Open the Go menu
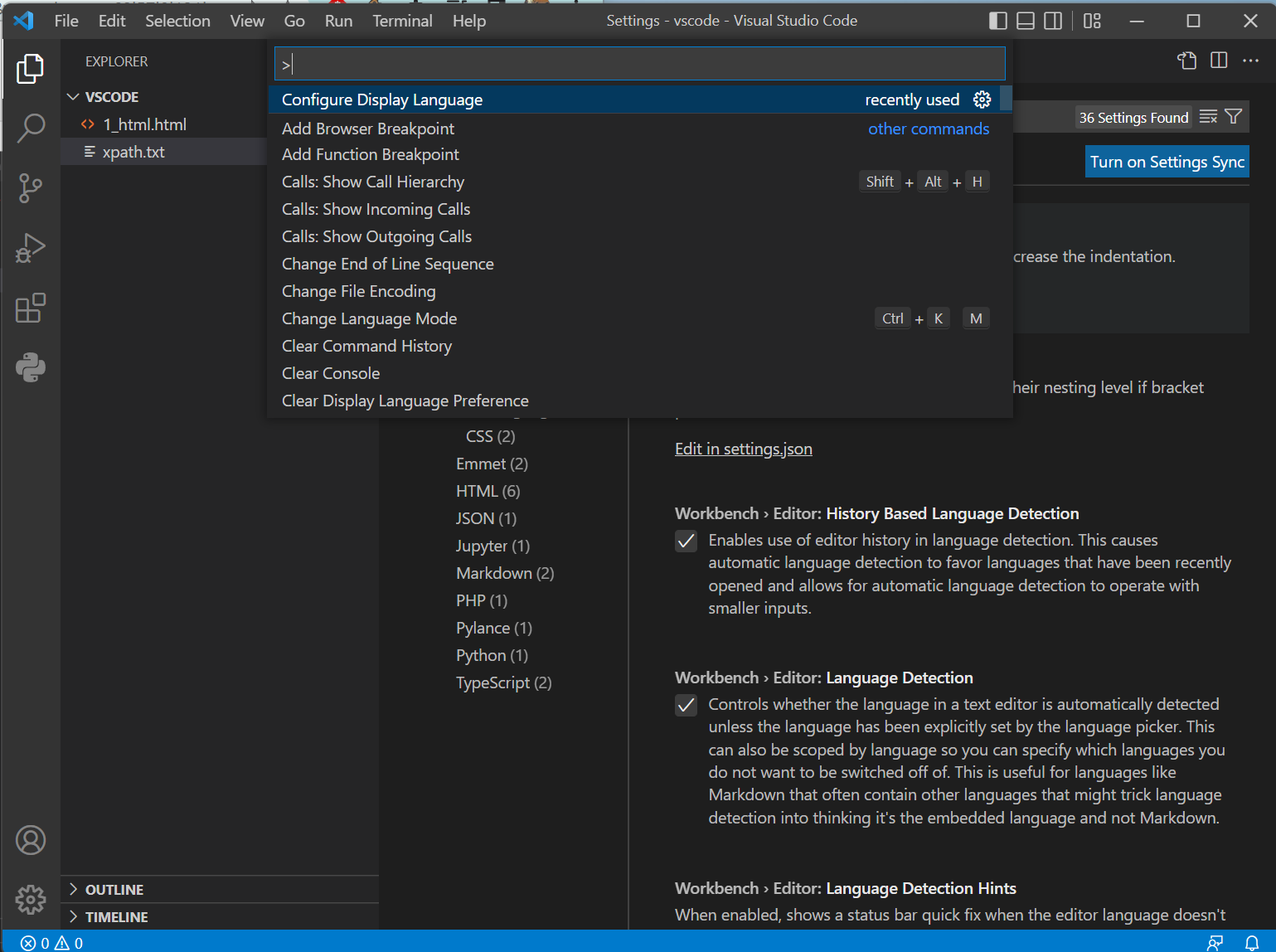1276x952 pixels. tap(294, 21)
